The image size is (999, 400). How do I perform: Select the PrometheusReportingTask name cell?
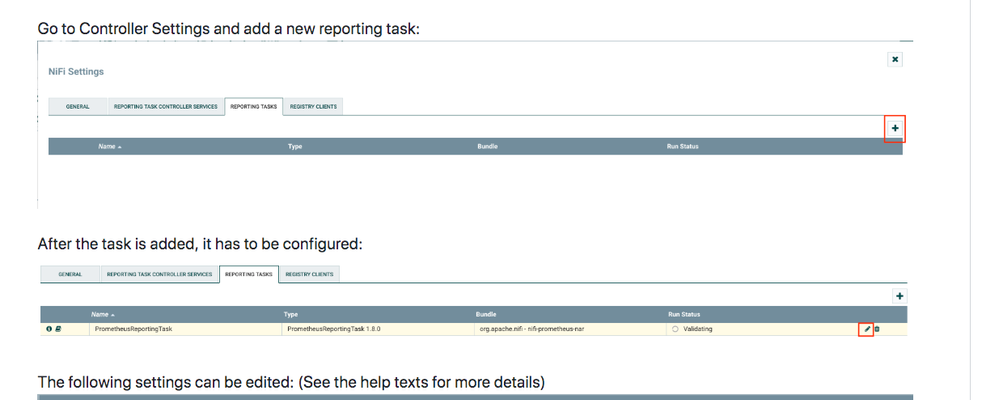[x=185, y=329]
